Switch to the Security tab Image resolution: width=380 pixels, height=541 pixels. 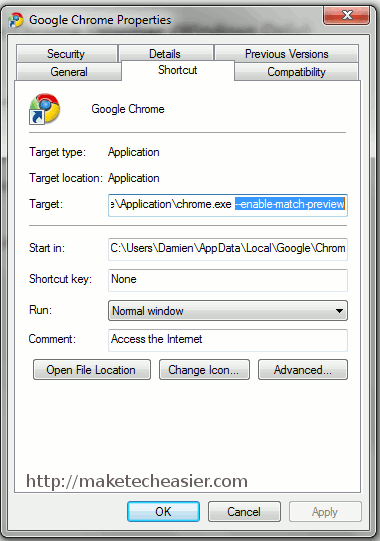[x=66, y=54]
